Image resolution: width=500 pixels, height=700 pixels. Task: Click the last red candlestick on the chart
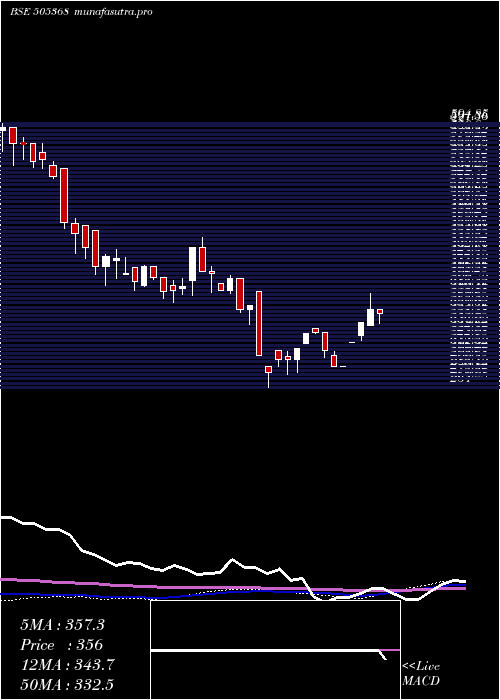tap(380, 311)
